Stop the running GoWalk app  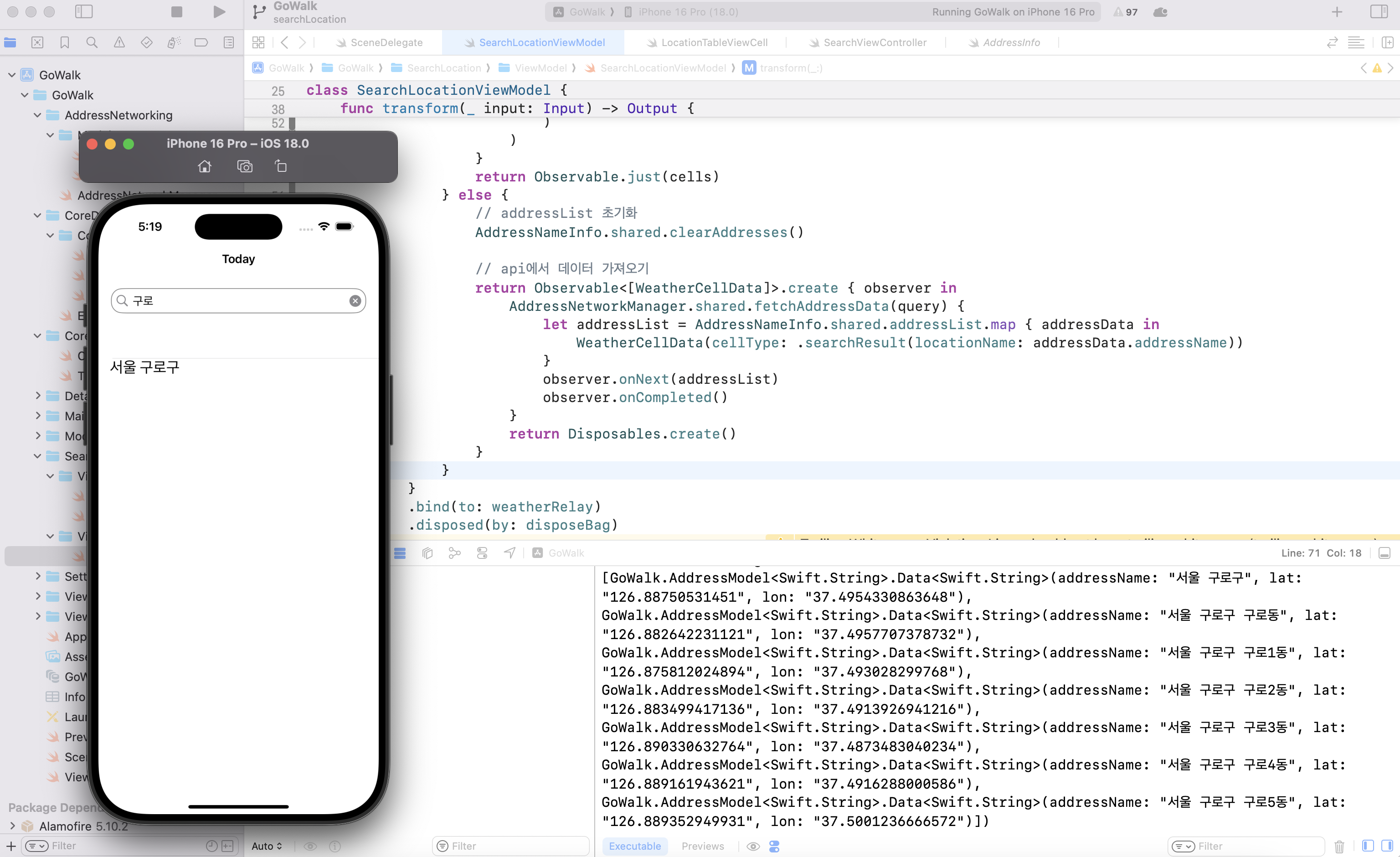pyautogui.click(x=177, y=12)
